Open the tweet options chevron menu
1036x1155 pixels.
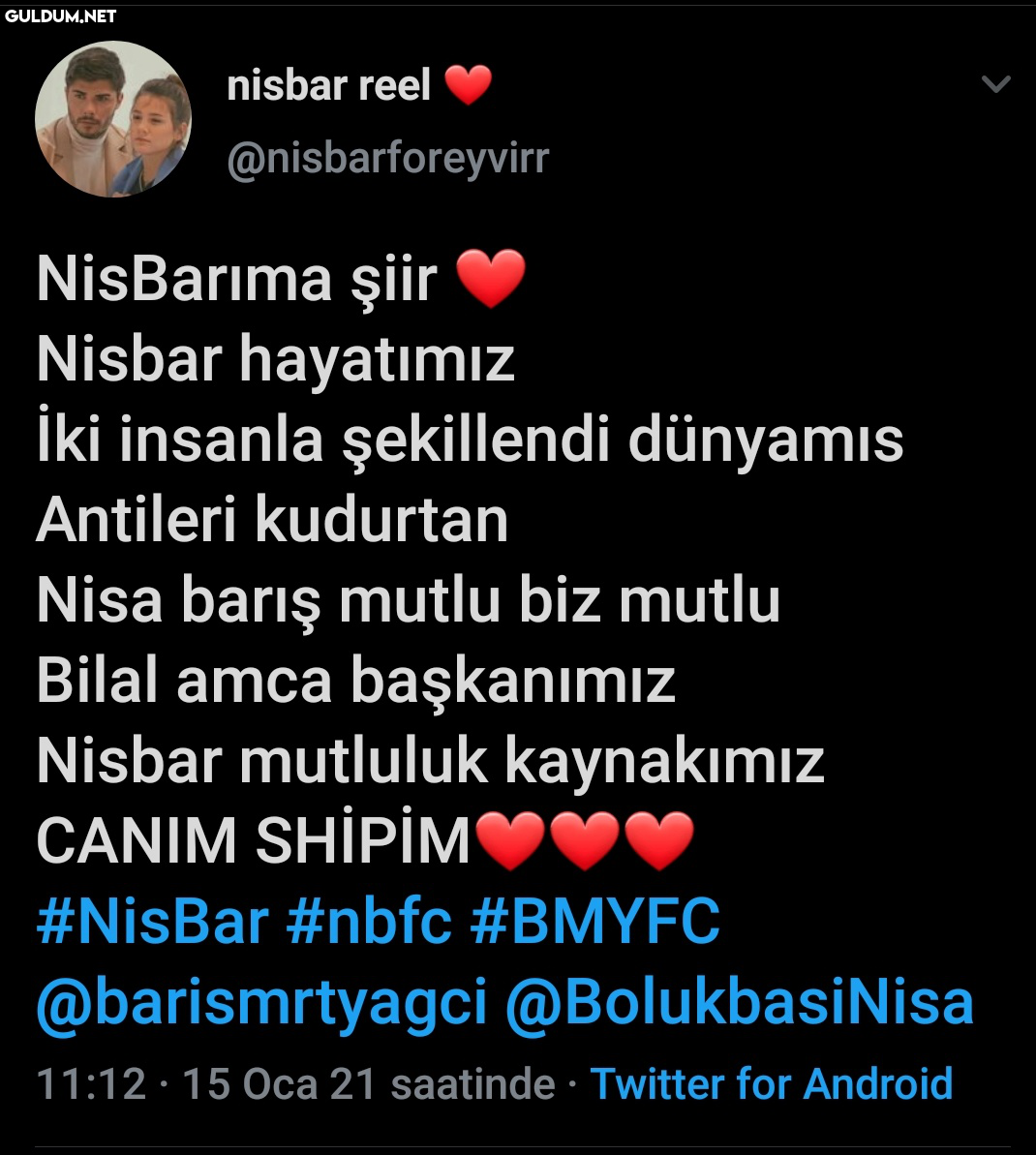[995, 84]
